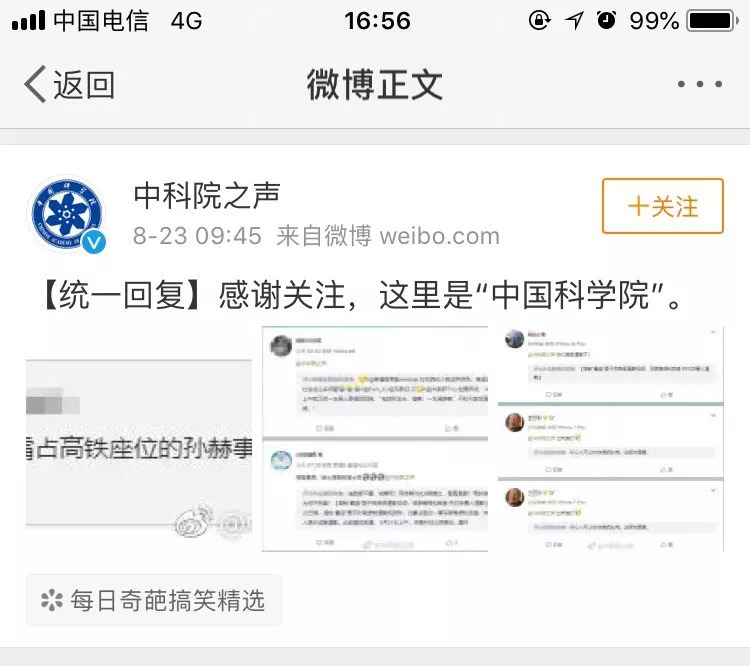Tap the back chevron arrow icon
Screen dimensions: 750x666
35,84
